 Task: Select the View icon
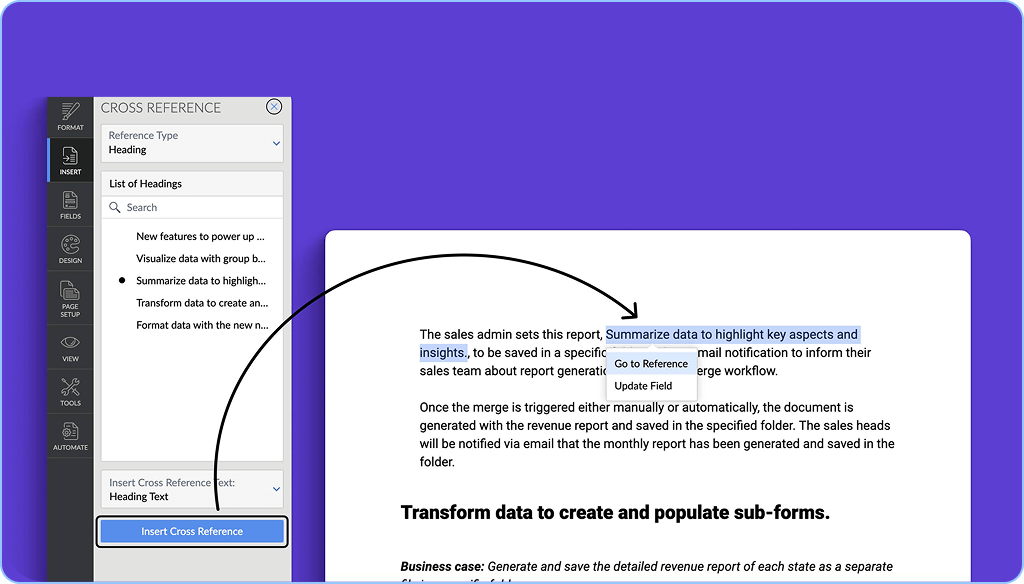click(x=70, y=347)
